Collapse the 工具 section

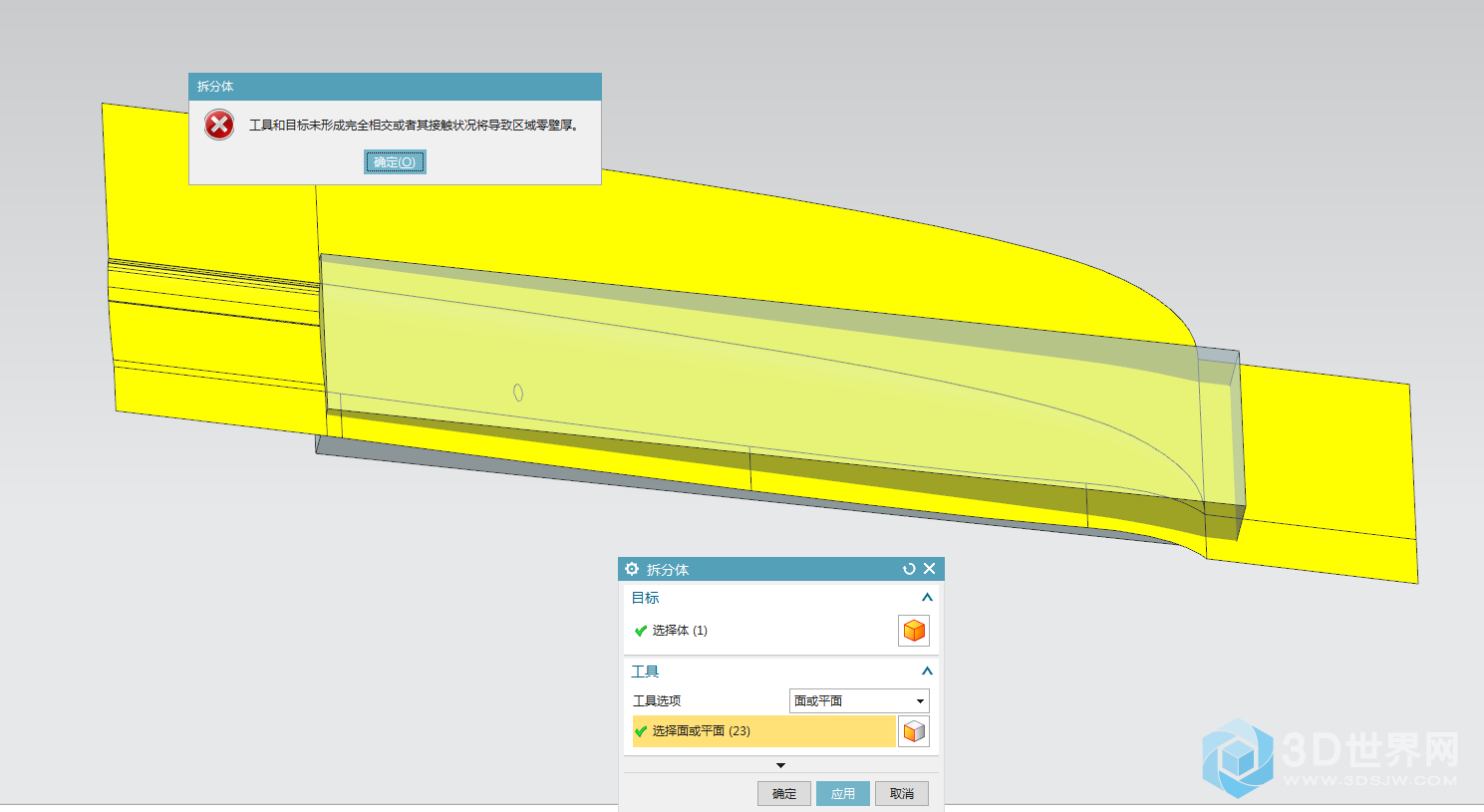click(x=927, y=672)
